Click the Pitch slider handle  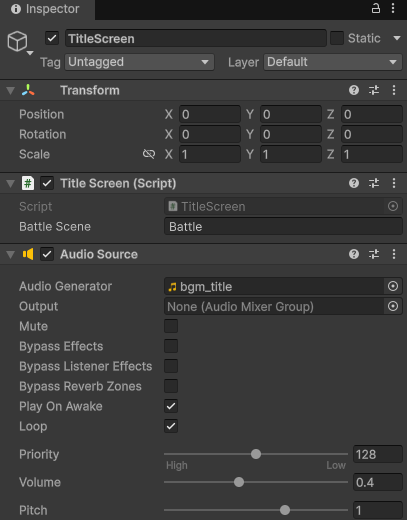coord(285,510)
